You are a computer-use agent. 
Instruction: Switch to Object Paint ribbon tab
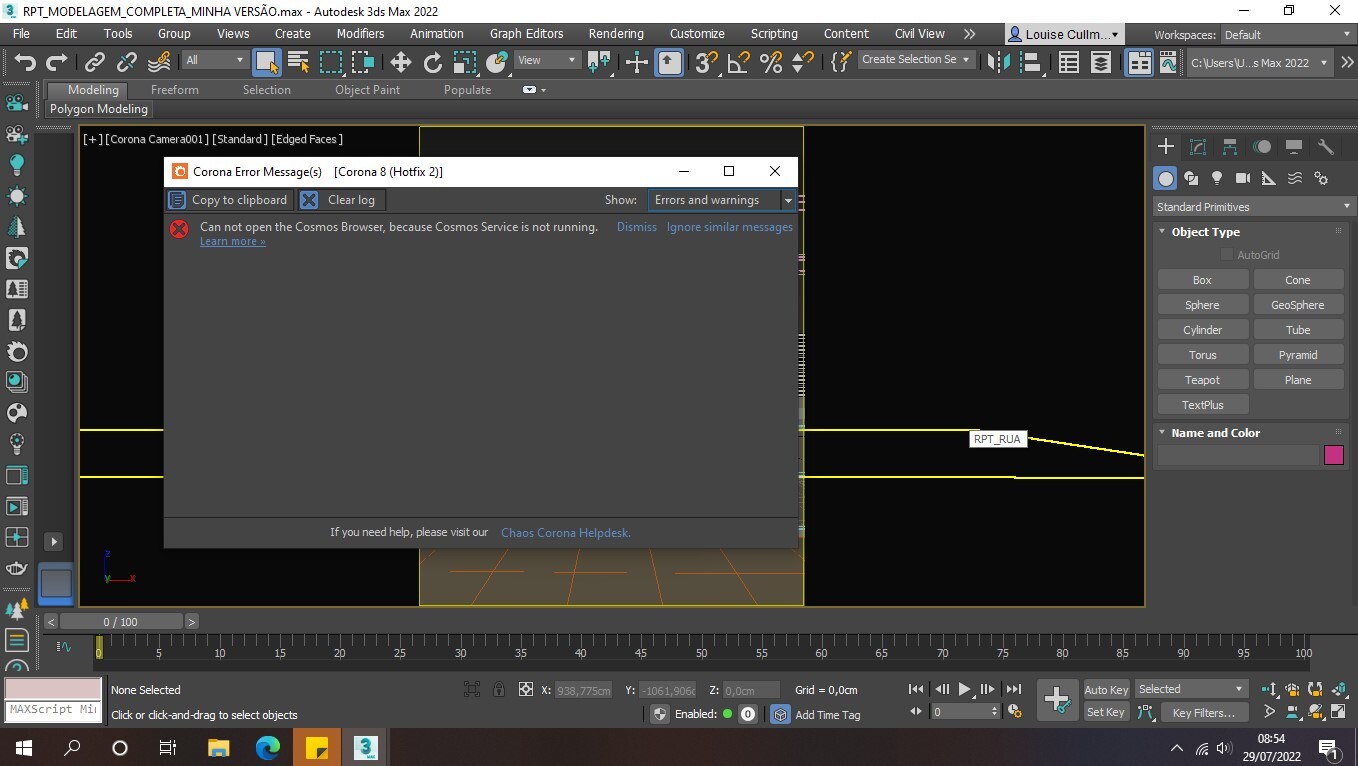[367, 90]
